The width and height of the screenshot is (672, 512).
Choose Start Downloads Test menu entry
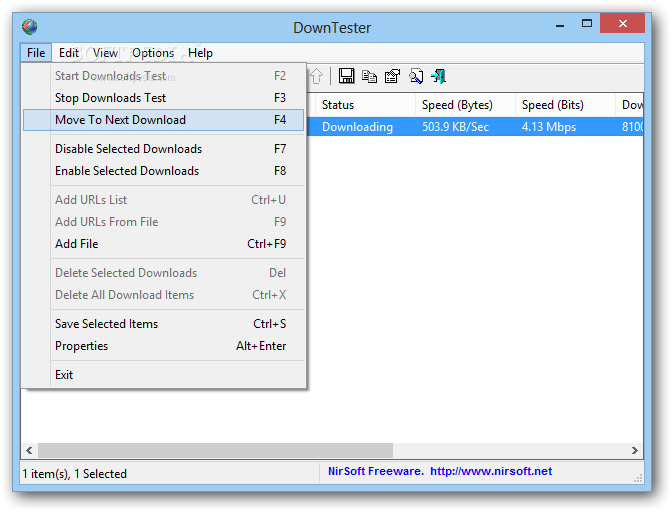164,76
